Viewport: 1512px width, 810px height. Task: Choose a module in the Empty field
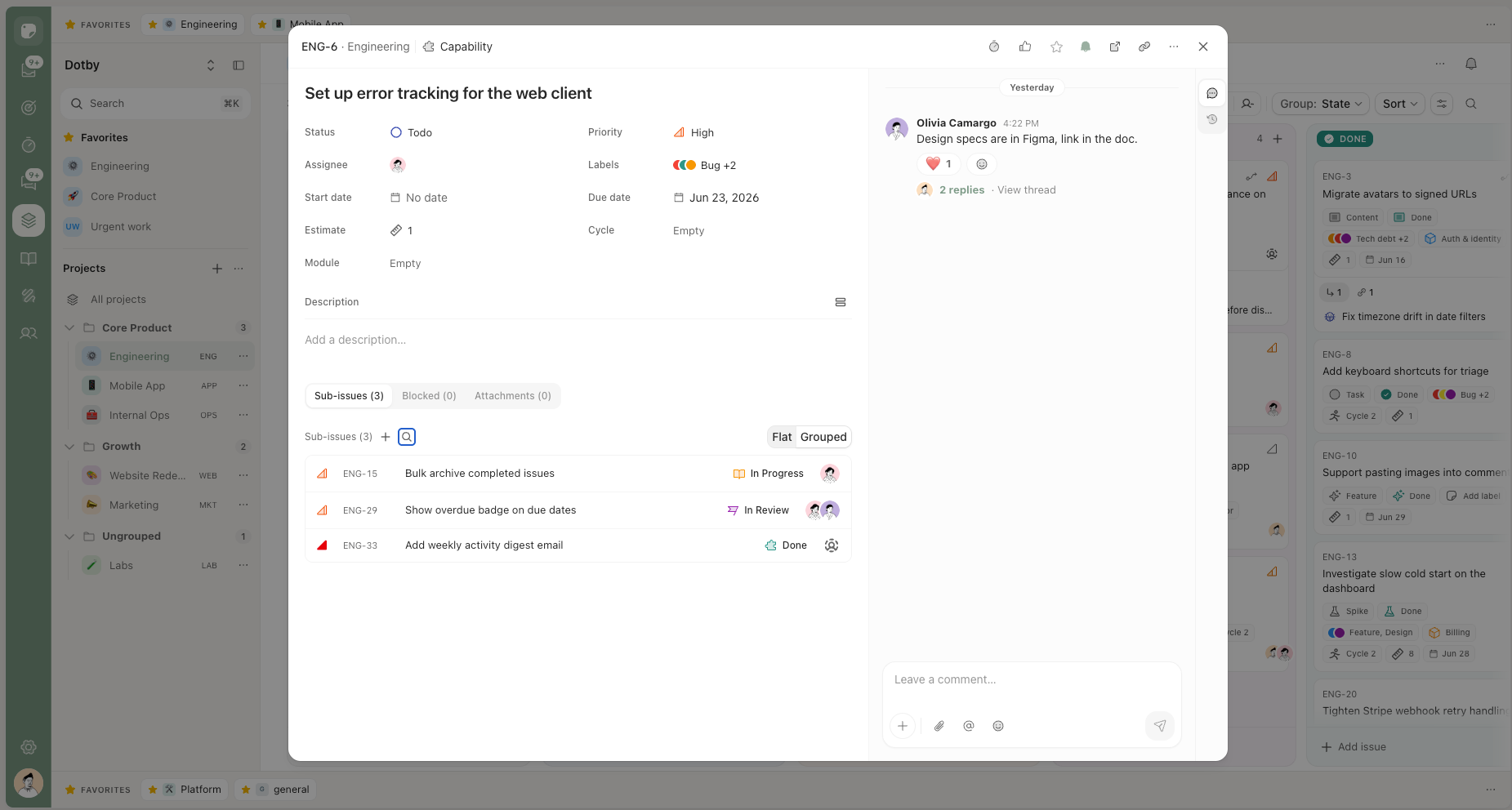405,264
